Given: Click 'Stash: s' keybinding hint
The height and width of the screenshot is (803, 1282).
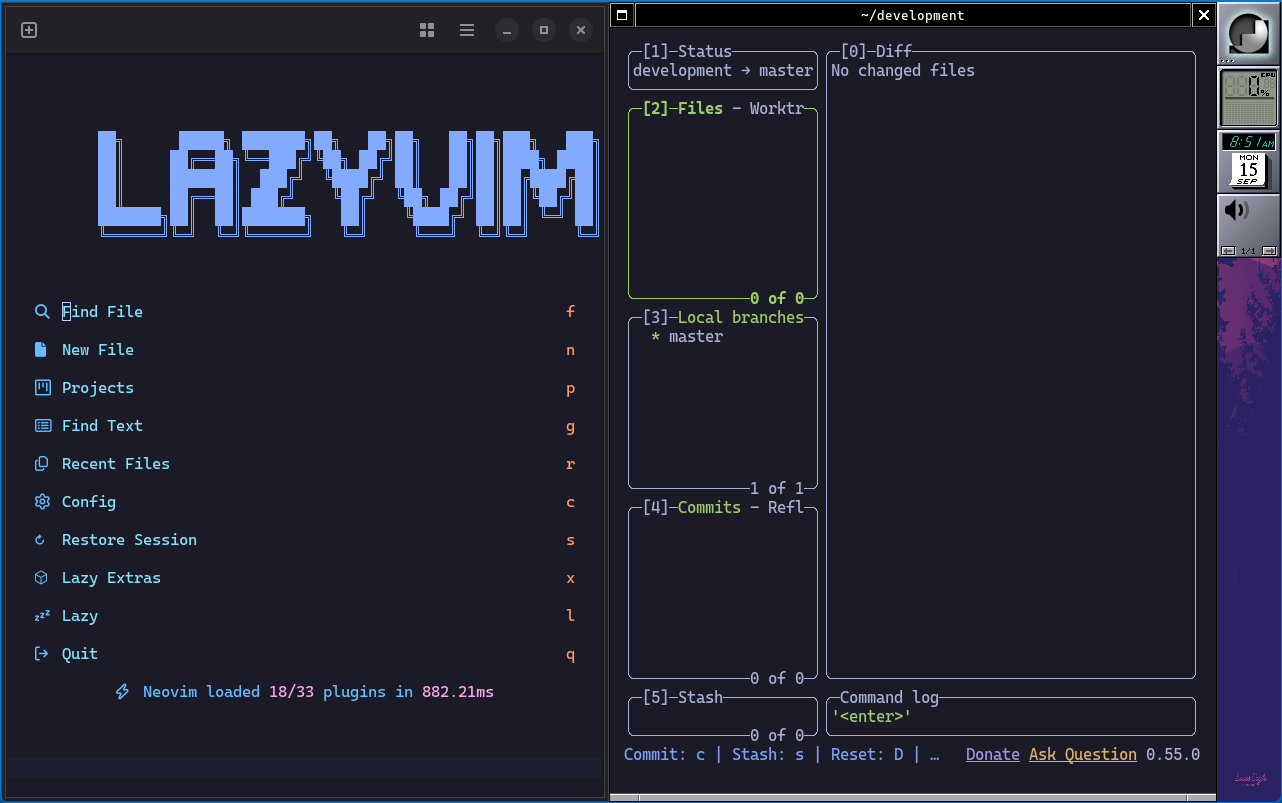Looking at the screenshot, I should click(x=768, y=754).
